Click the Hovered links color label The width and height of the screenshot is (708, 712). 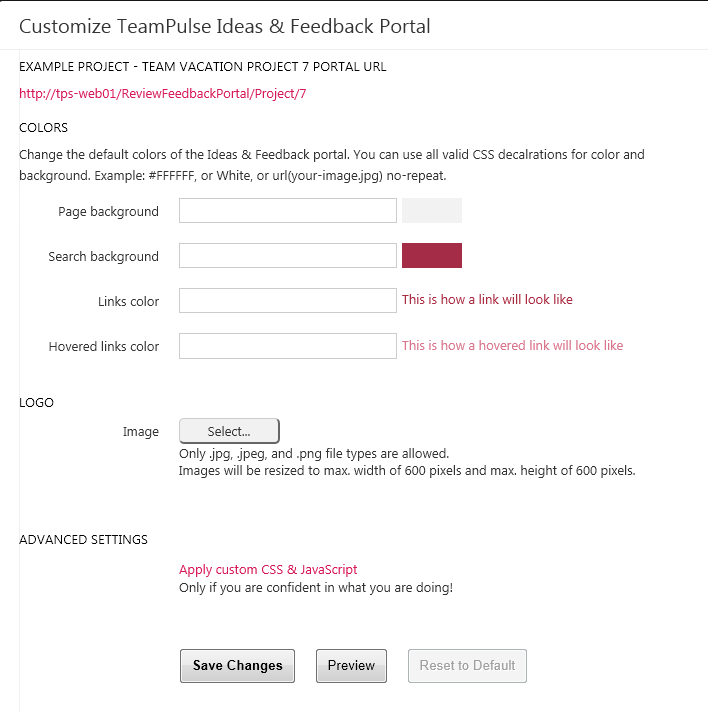pos(104,346)
